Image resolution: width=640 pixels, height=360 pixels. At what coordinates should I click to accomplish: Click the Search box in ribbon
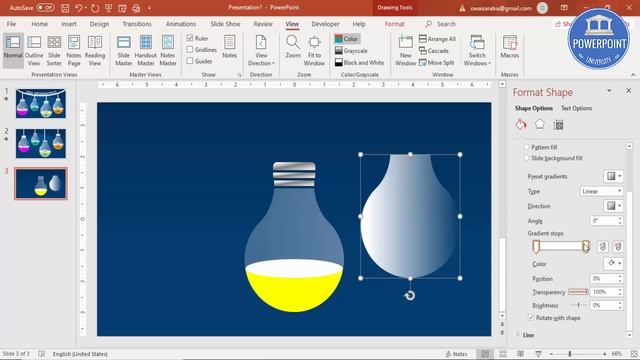pyautogui.click(x=441, y=24)
